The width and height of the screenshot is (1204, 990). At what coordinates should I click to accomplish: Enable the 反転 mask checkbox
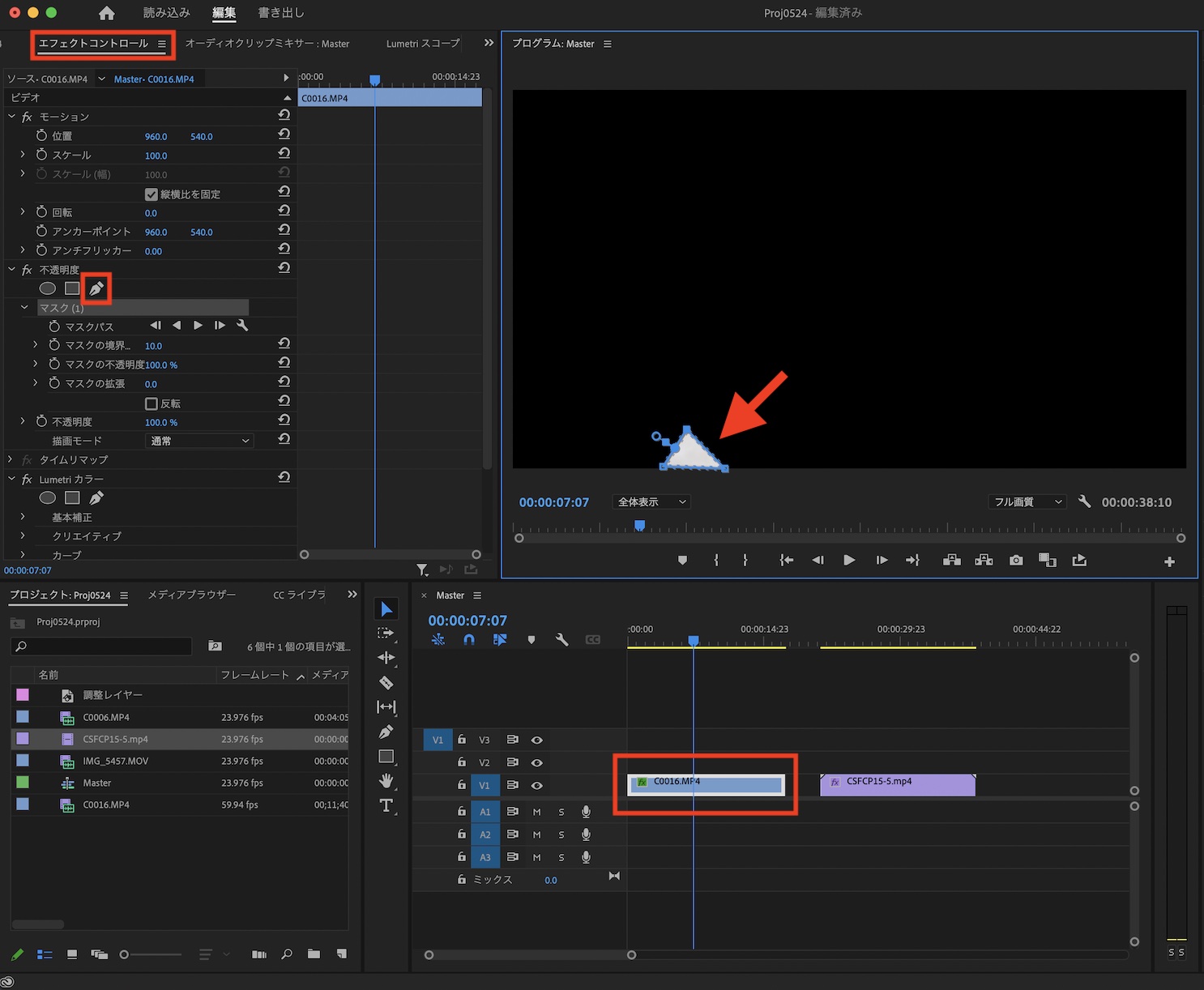[x=152, y=403]
